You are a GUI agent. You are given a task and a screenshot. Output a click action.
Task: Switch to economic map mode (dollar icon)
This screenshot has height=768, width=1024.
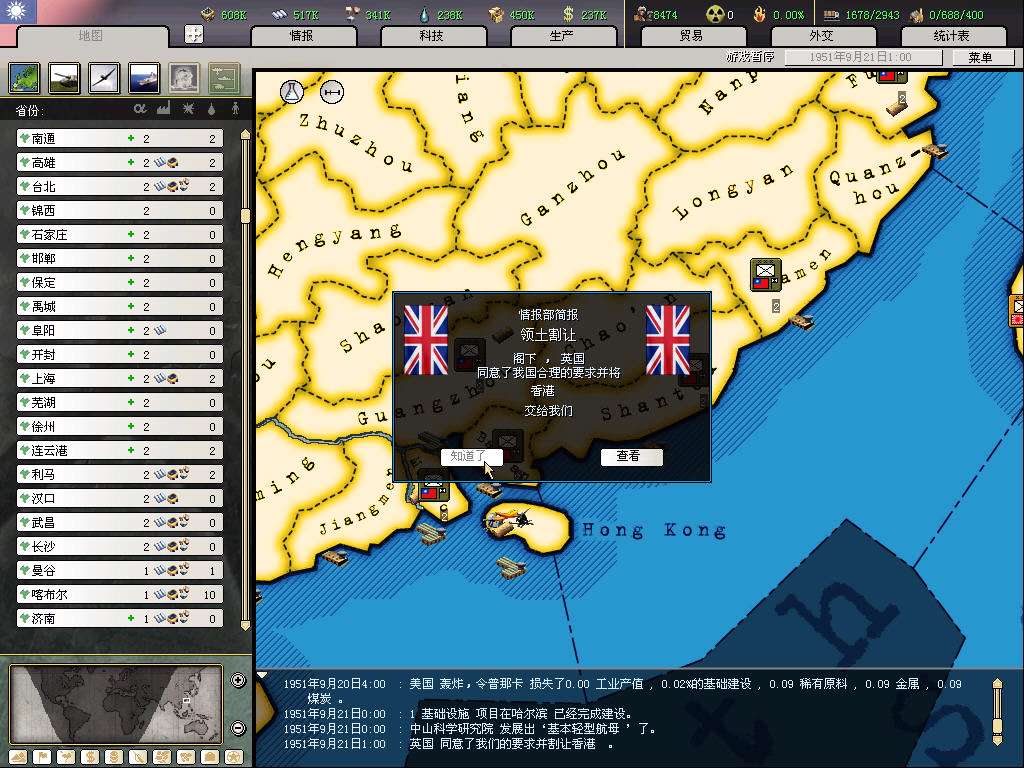click(90, 758)
